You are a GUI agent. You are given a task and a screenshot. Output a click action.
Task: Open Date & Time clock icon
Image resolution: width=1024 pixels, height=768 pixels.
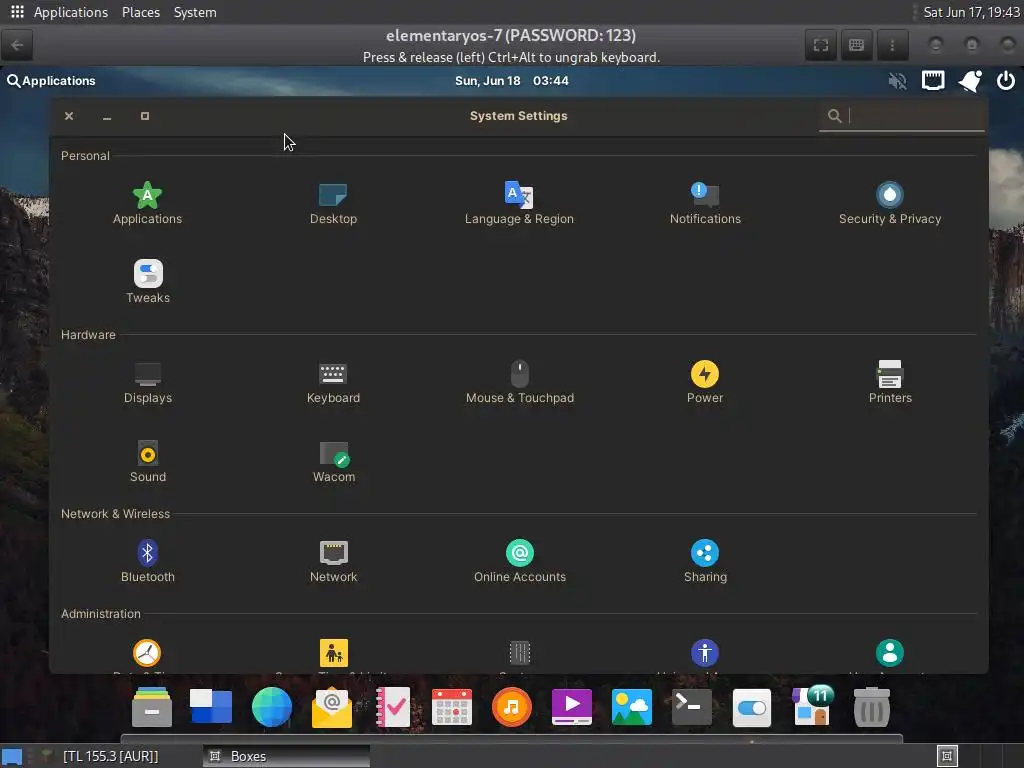[147, 652]
